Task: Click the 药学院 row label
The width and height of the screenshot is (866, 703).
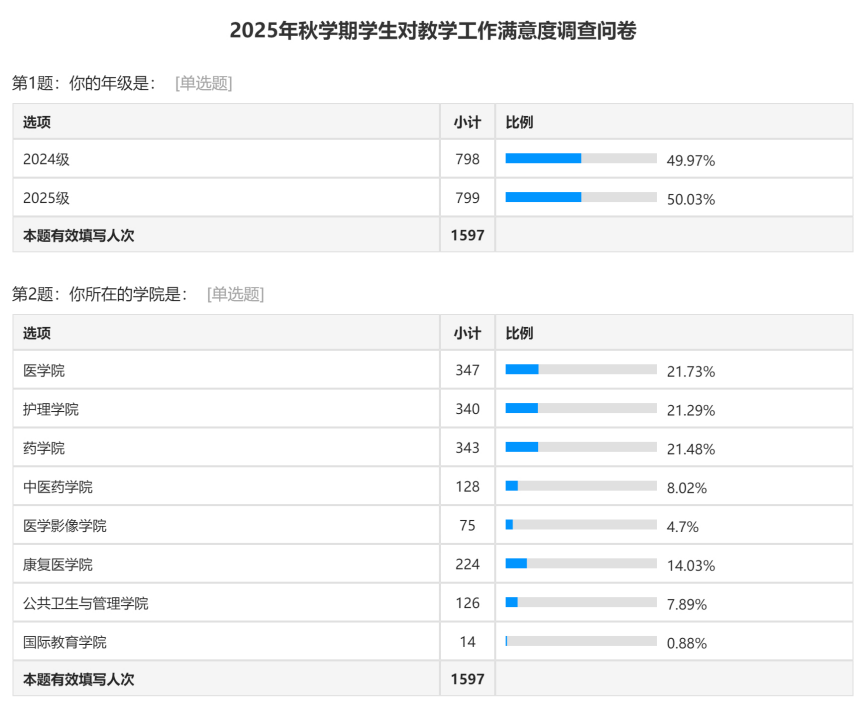Action: 44,448
